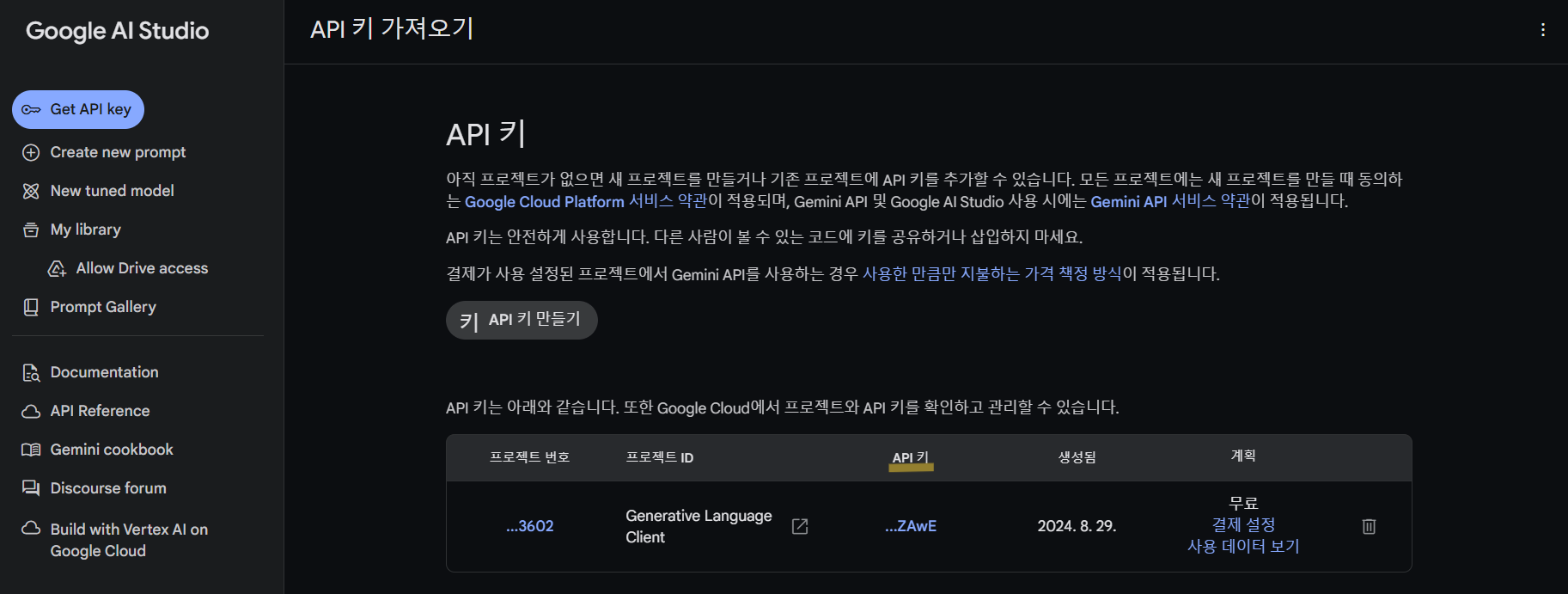Click the large API 키 heading
Viewport: 1568px width, 594px height.
point(485,134)
